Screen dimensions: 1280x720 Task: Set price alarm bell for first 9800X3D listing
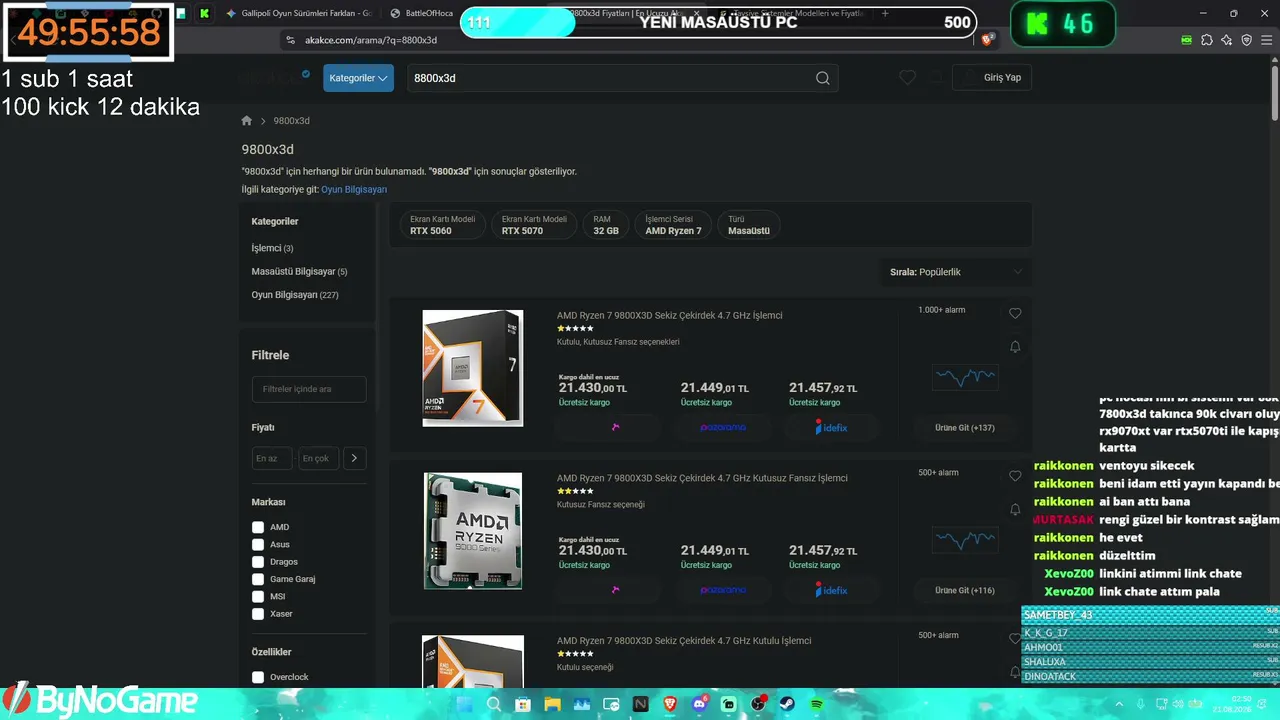click(x=1015, y=347)
